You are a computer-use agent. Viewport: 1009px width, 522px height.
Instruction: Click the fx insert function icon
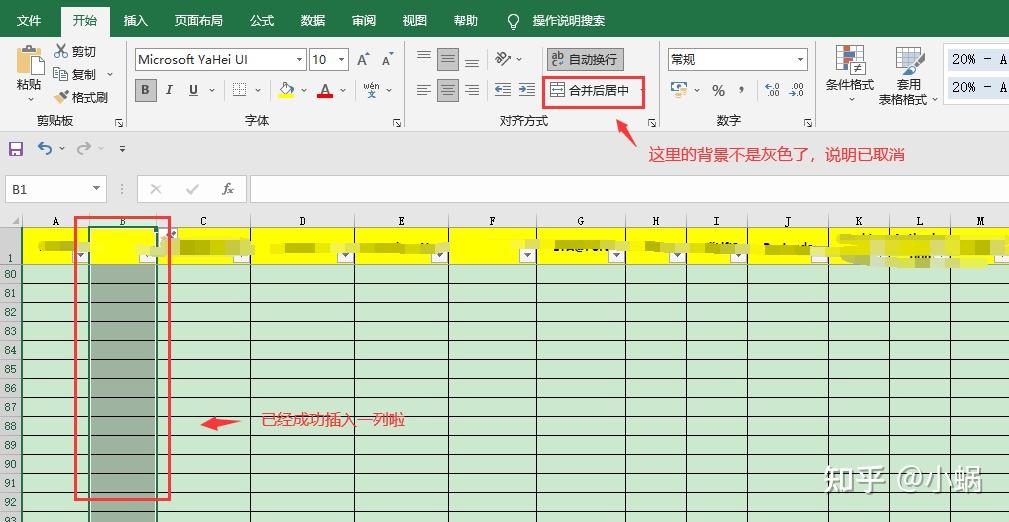(x=228, y=189)
